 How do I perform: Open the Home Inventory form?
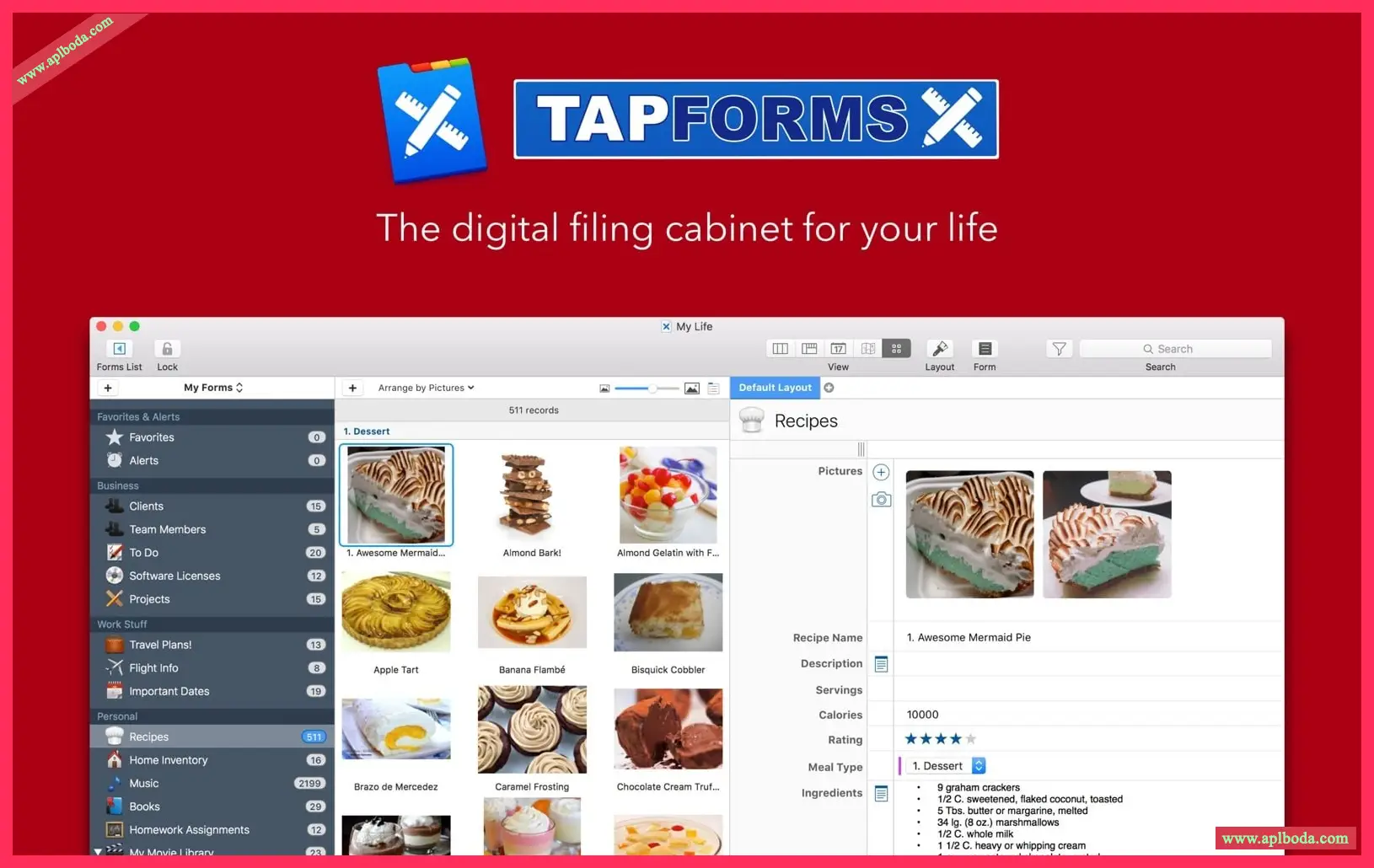(x=168, y=760)
